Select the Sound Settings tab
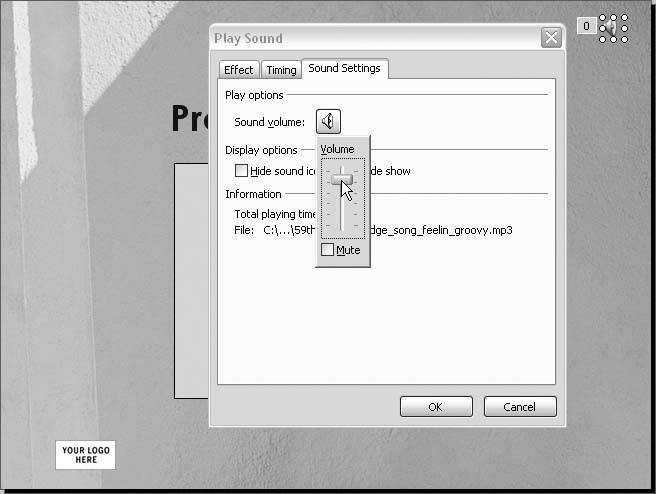Viewport: 656px width, 494px height. [344, 68]
